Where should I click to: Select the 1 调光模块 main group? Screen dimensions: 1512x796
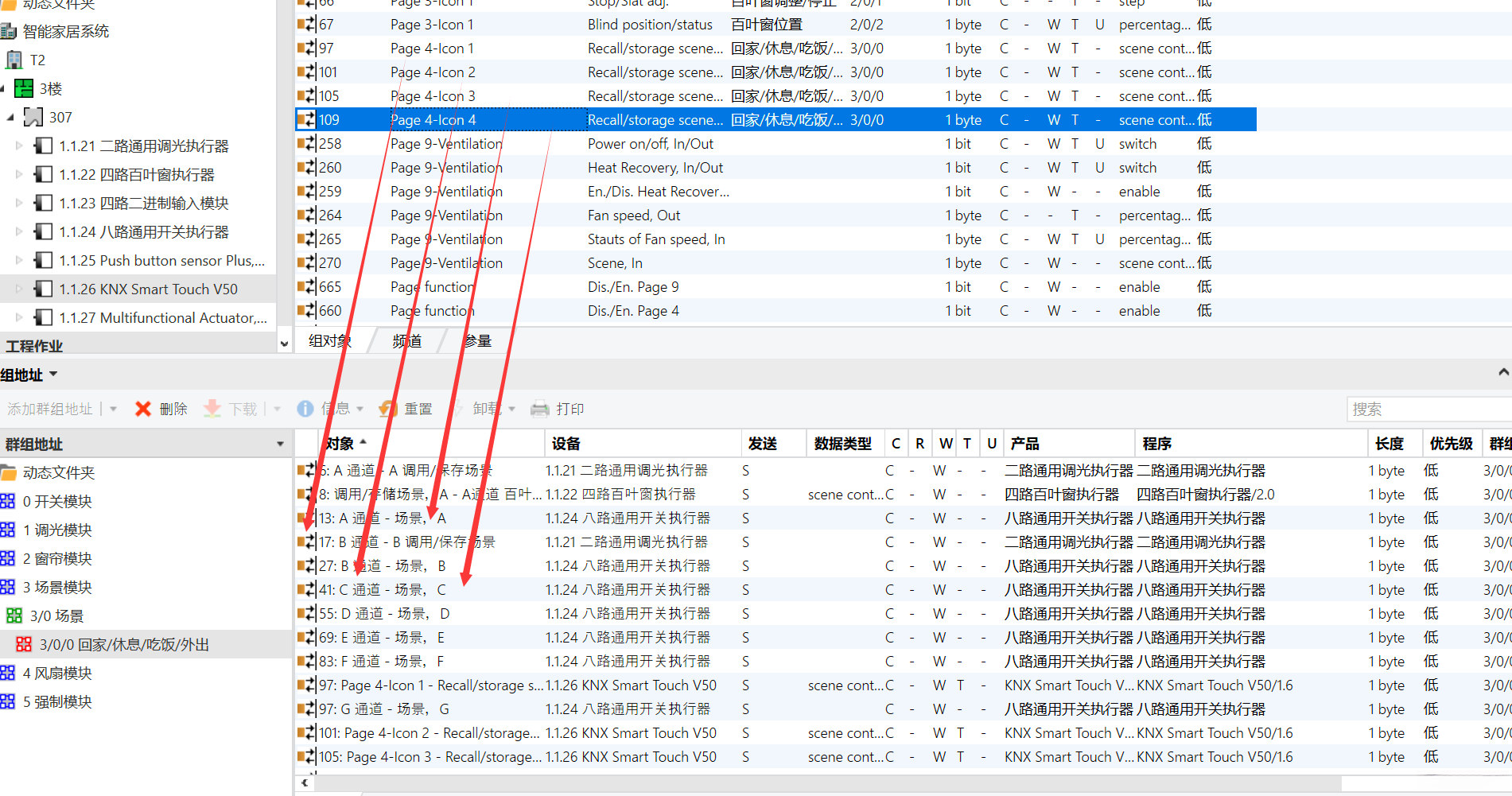57,530
